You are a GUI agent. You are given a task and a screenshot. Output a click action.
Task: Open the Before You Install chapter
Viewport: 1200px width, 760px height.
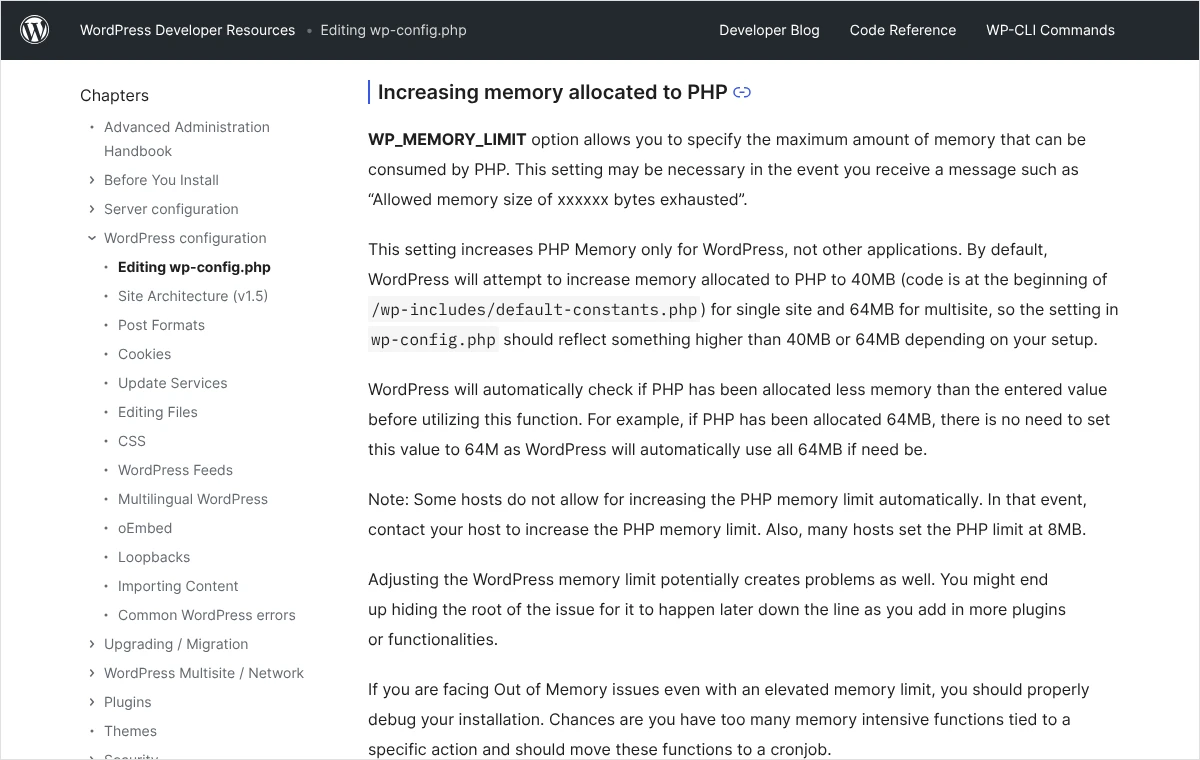[161, 180]
